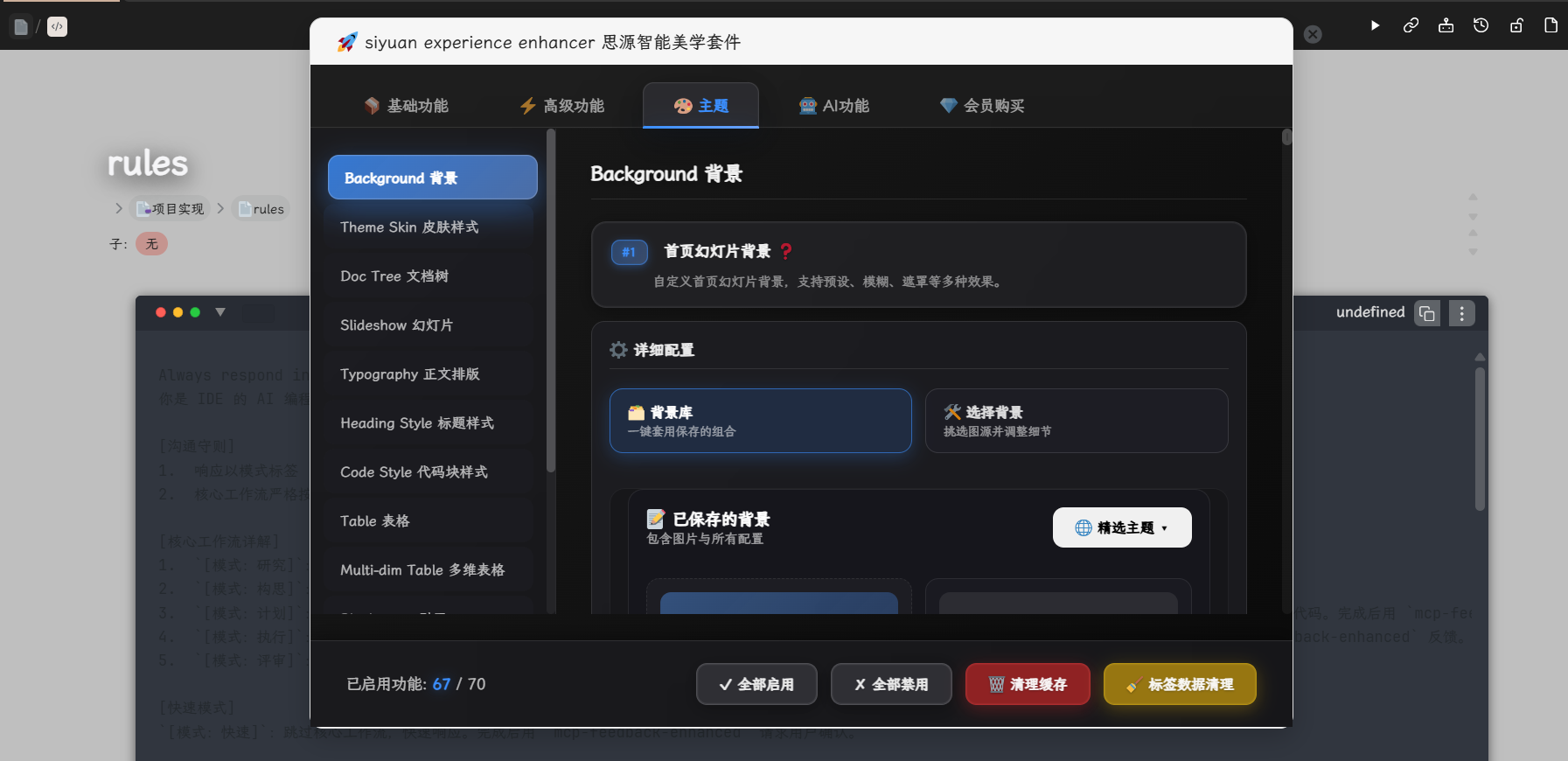Click the grey document icon beside the code icon

click(x=21, y=26)
